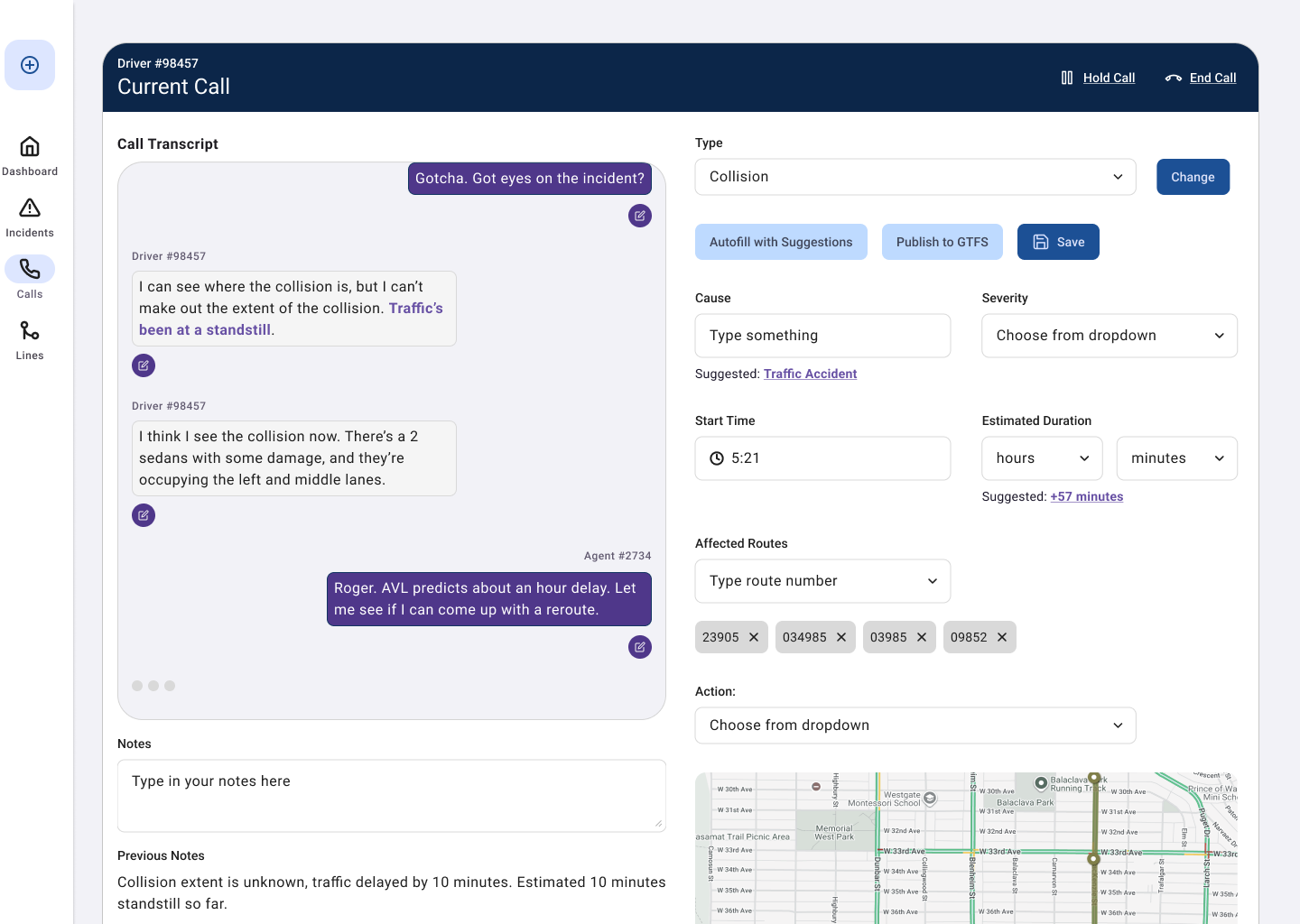Edit the AVL predicts reroute message

640,647
